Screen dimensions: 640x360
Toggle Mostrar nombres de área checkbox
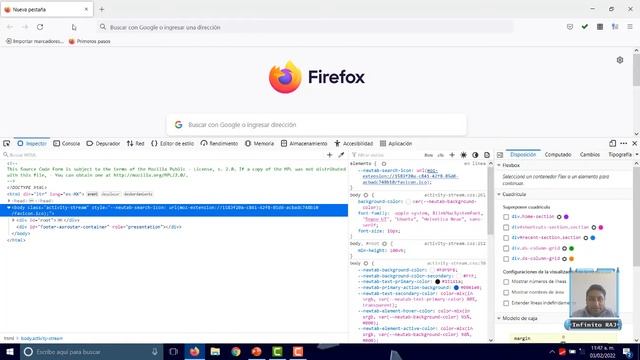tap(506, 293)
